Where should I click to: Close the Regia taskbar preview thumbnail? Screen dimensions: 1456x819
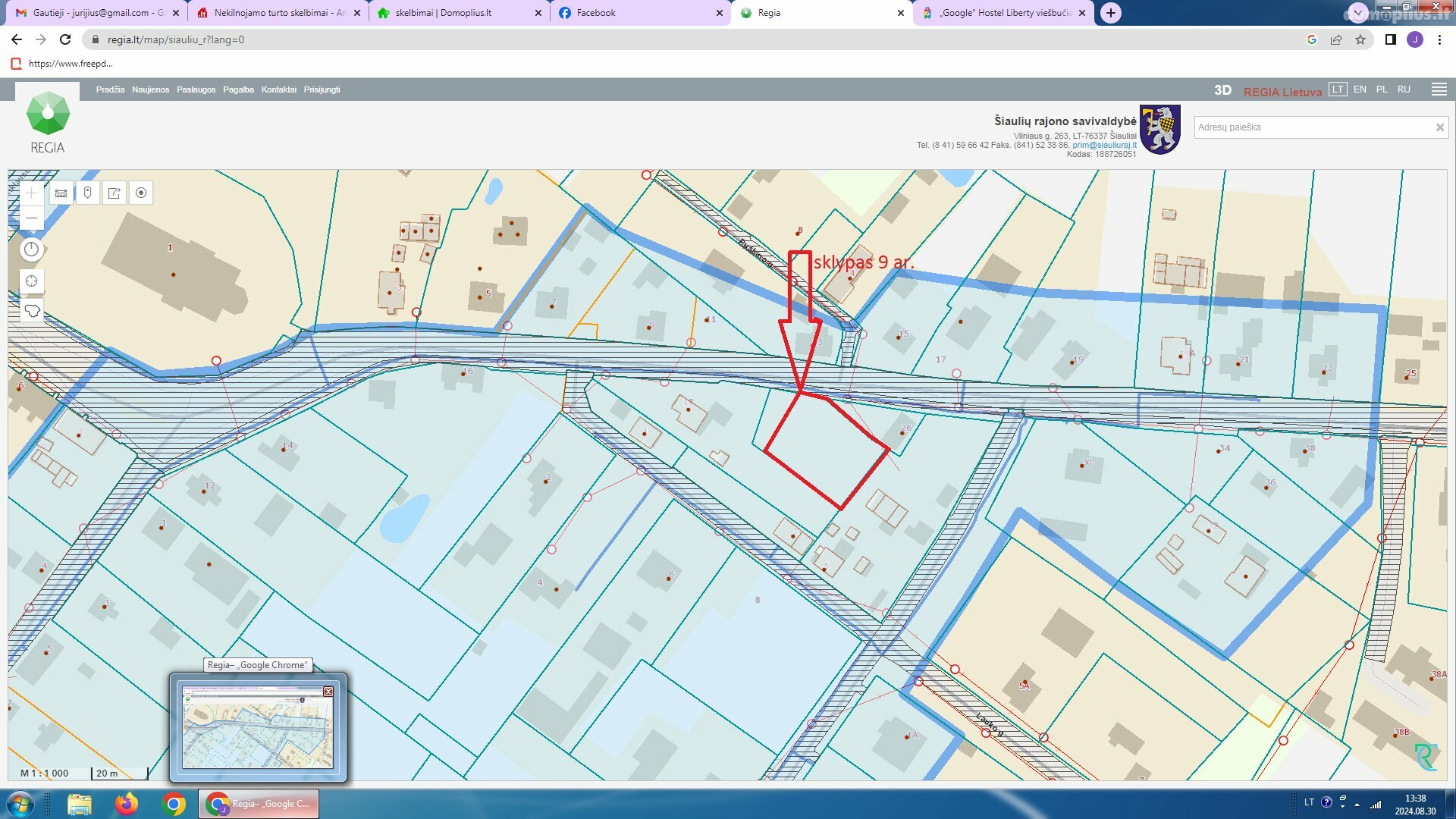click(328, 691)
